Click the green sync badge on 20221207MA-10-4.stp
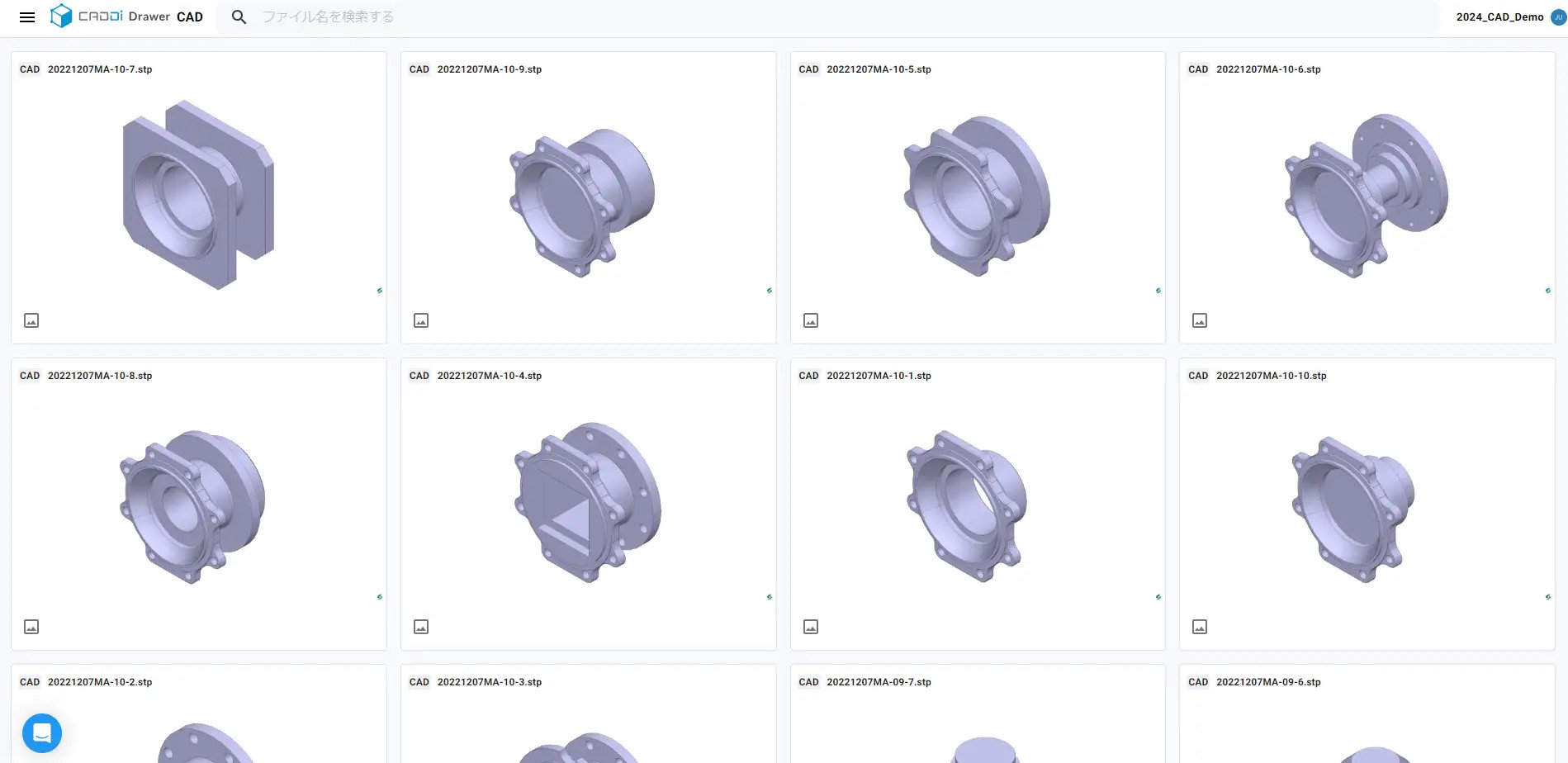Viewport: 1568px width, 763px height. pyautogui.click(x=770, y=596)
